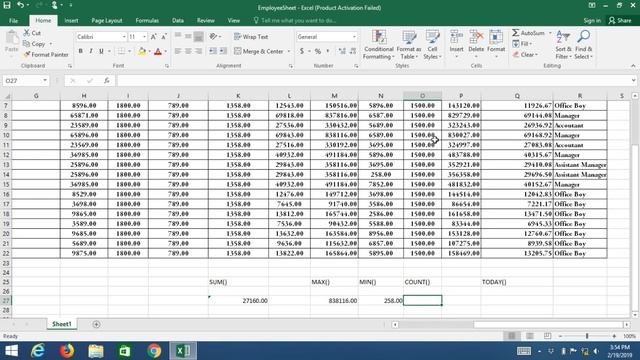This screenshot has height=360, width=640.
Task: Select the Sheet1 tab
Action: 62,324
